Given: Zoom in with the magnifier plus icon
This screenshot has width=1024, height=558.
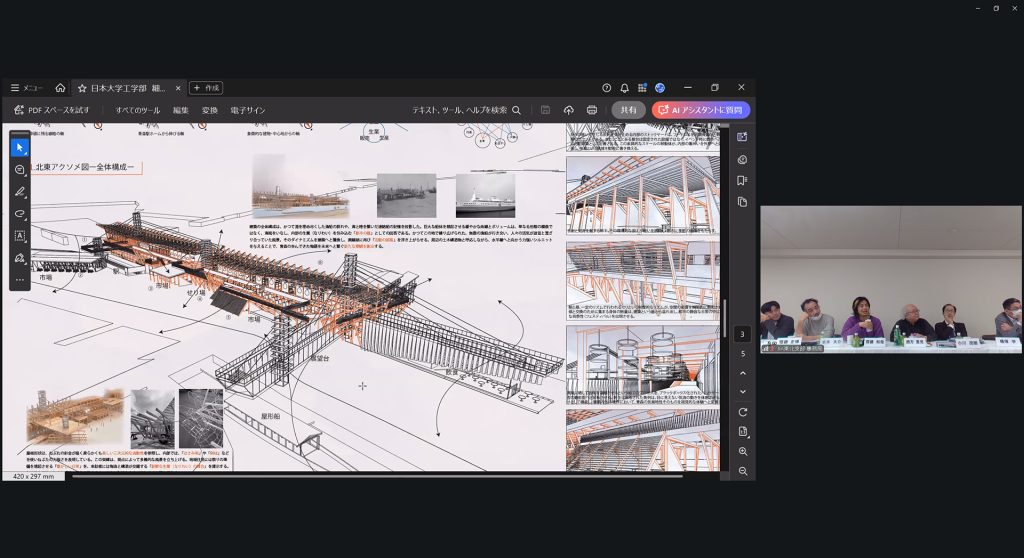Looking at the screenshot, I should (x=742, y=452).
